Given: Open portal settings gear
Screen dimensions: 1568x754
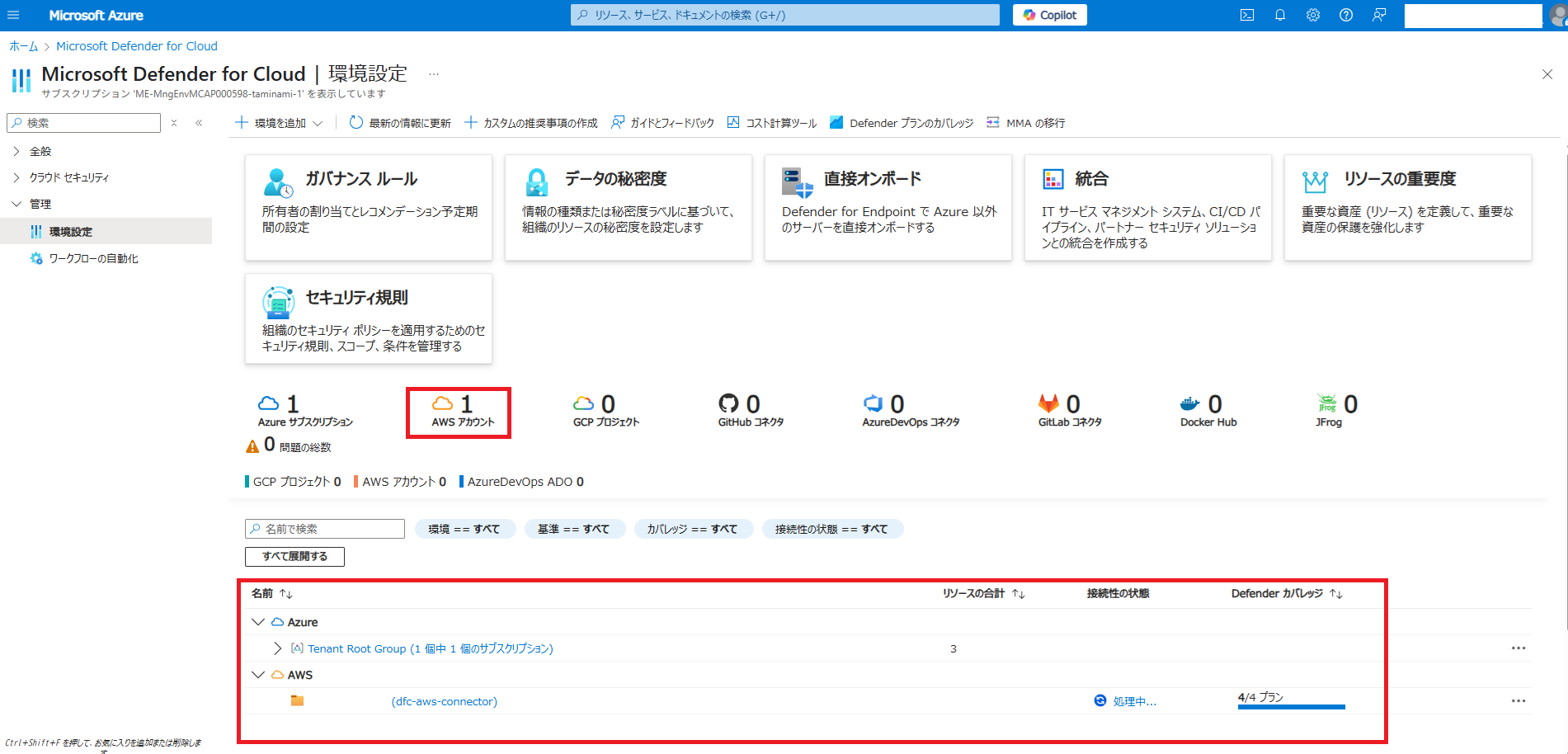Looking at the screenshot, I should pyautogui.click(x=1313, y=15).
